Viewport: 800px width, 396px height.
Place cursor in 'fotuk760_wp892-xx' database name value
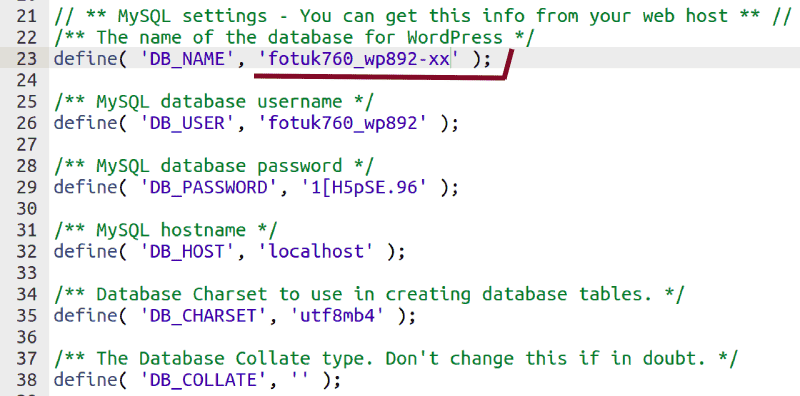pos(359,59)
